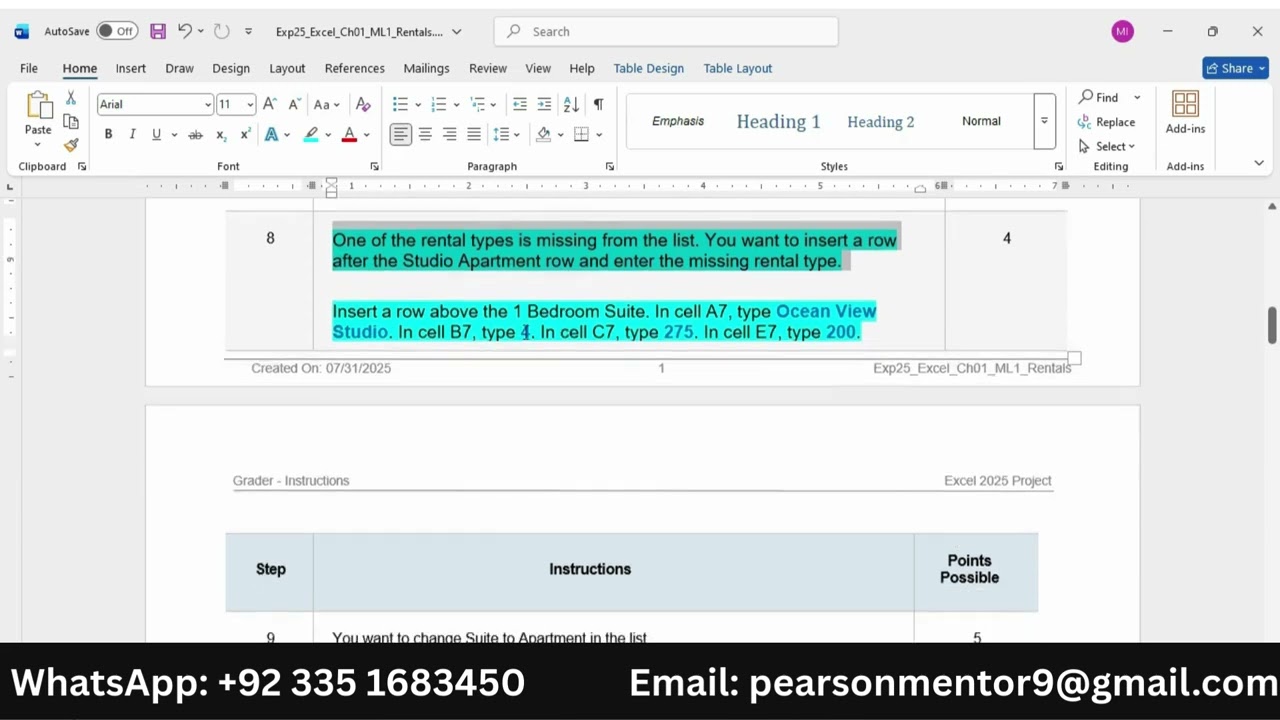
Task: Click the Paste clipboard icon
Action: [38, 105]
